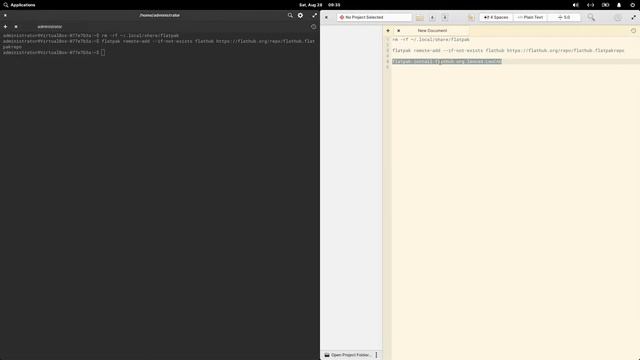Screen dimensions: 640x360
Task: Close the New Document tab
Action: [399, 31]
